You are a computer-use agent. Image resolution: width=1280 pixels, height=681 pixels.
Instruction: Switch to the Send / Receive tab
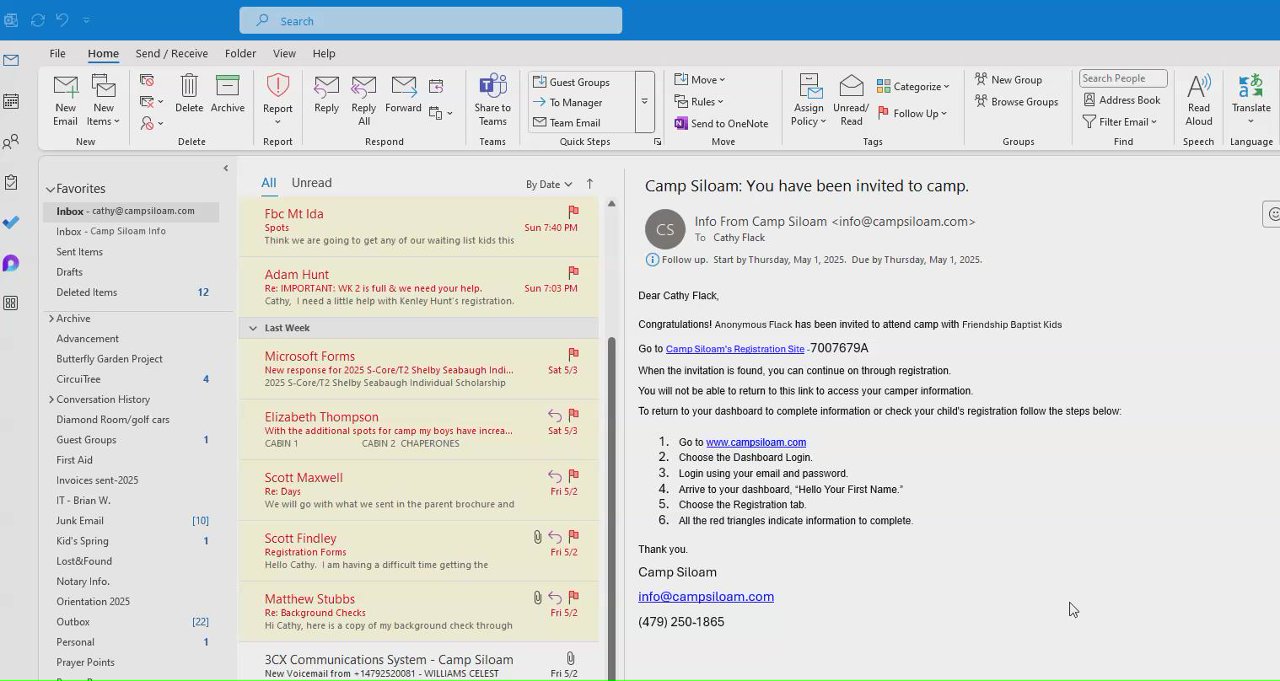pos(172,53)
